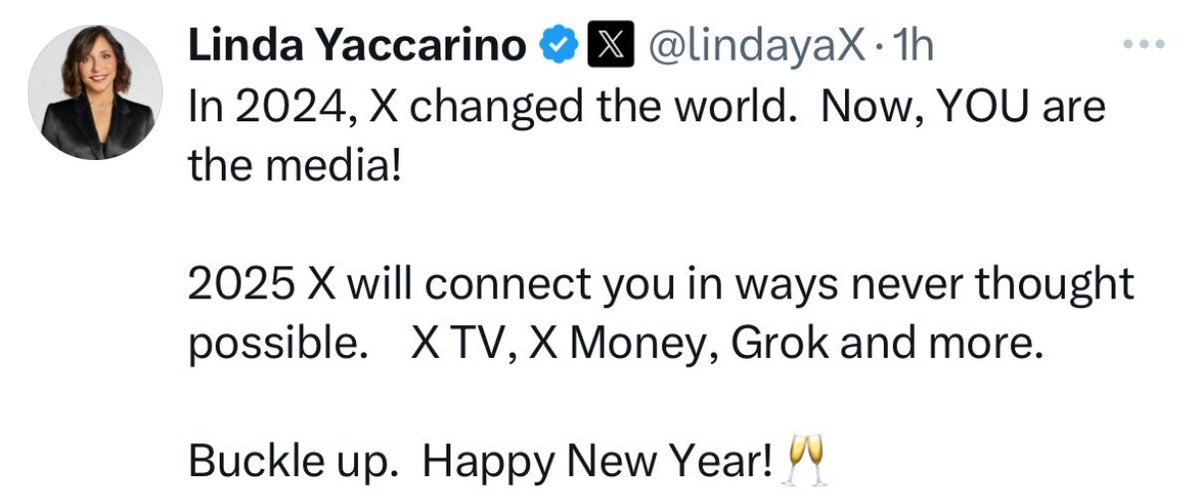The width and height of the screenshot is (1199, 502).
Task: Open the @lindayaX handle link
Action: tap(755, 46)
